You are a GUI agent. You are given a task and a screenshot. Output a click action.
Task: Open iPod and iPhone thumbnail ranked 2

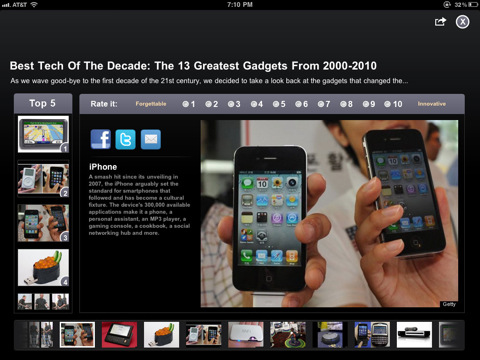point(43,179)
